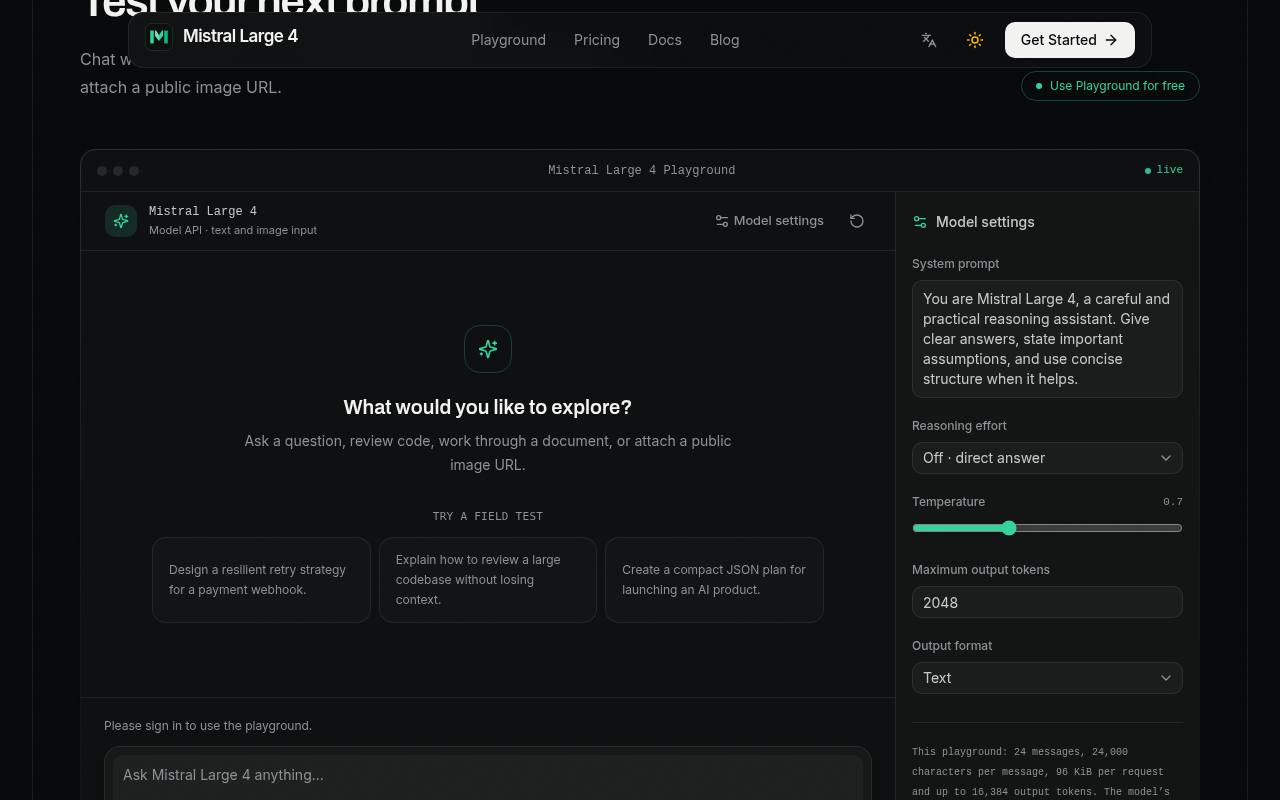Open the Pricing nav link
Image resolution: width=1280 pixels, height=800 pixels.
597,40
